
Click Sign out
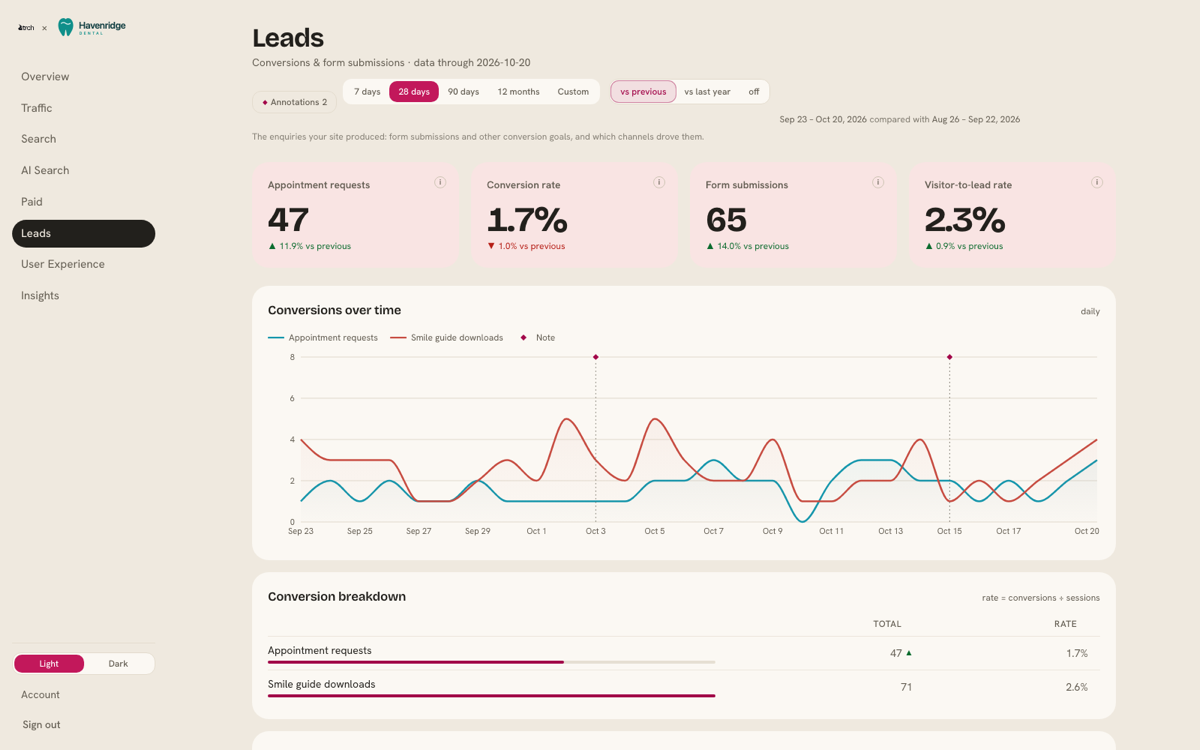pos(41,725)
